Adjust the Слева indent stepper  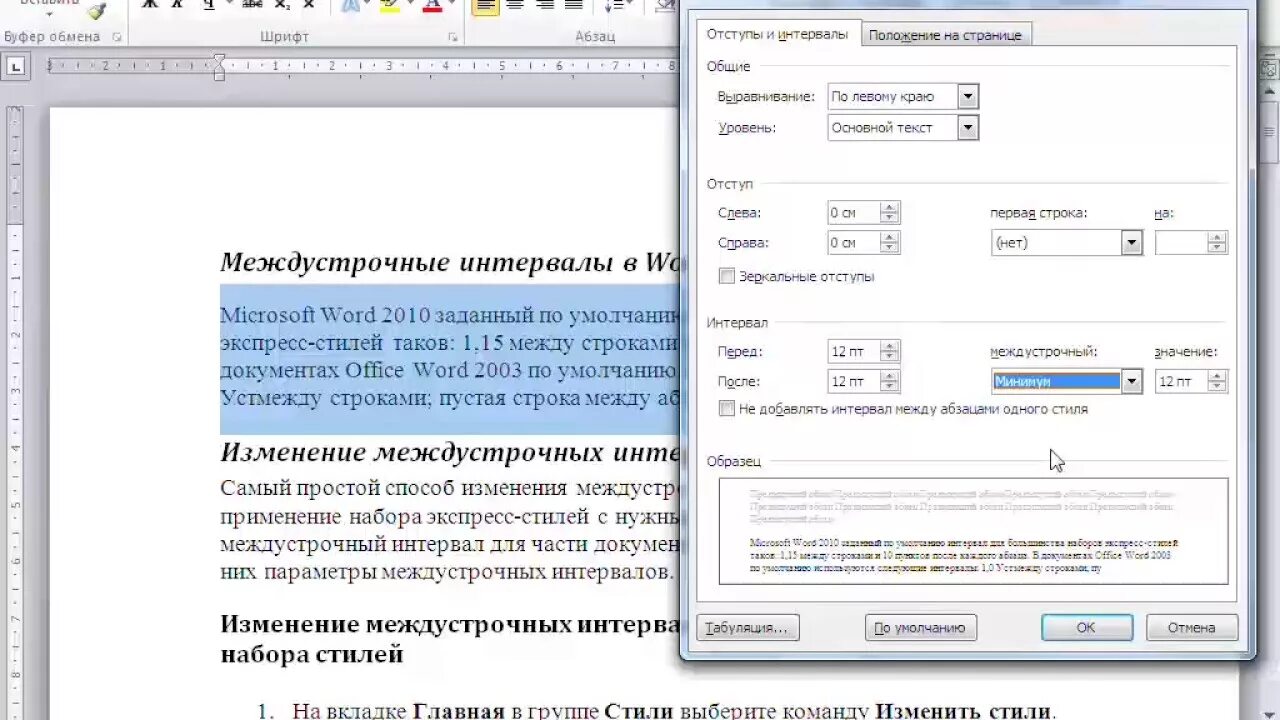[x=890, y=213]
